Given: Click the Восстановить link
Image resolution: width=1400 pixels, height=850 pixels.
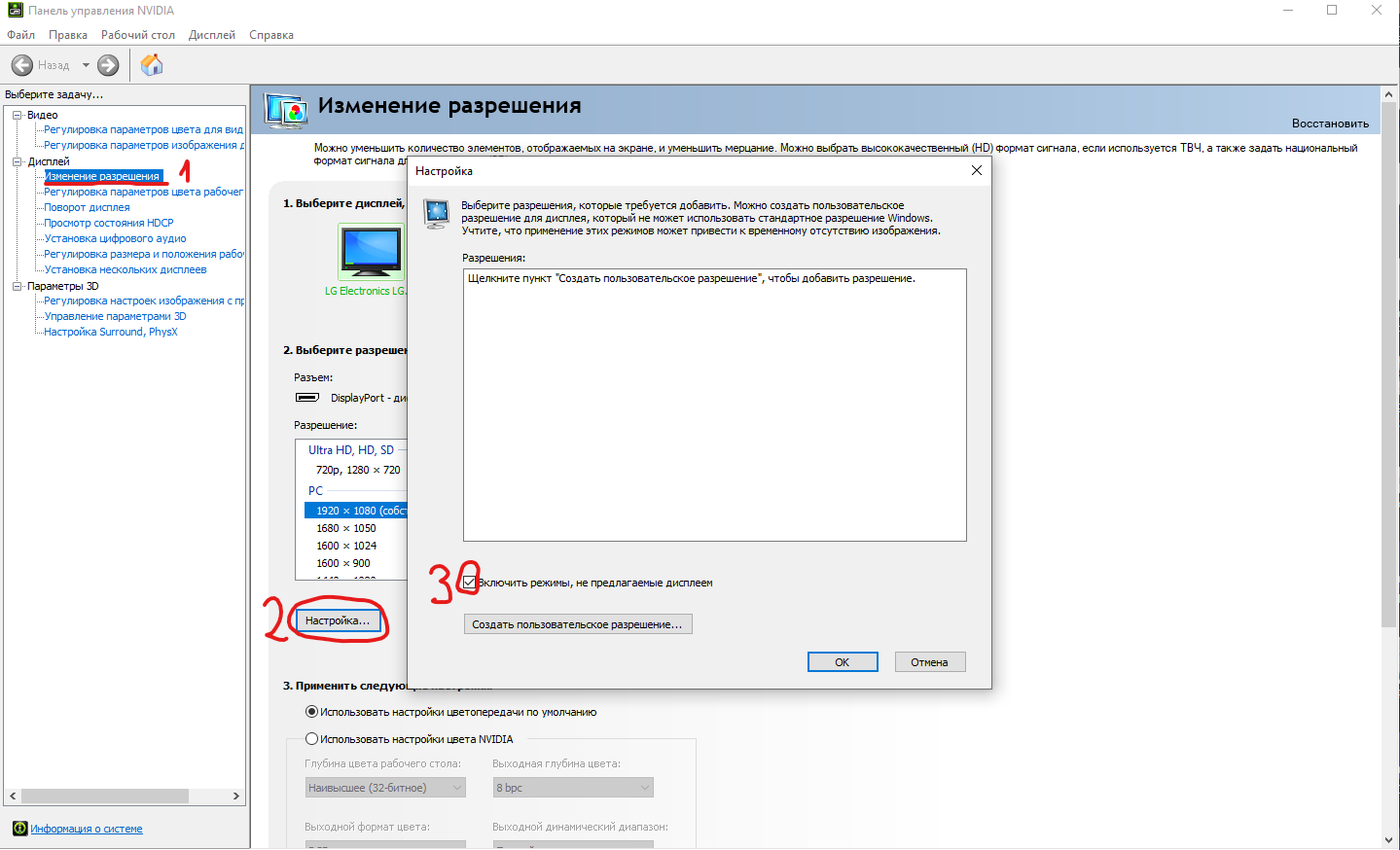Looking at the screenshot, I should (x=1330, y=124).
